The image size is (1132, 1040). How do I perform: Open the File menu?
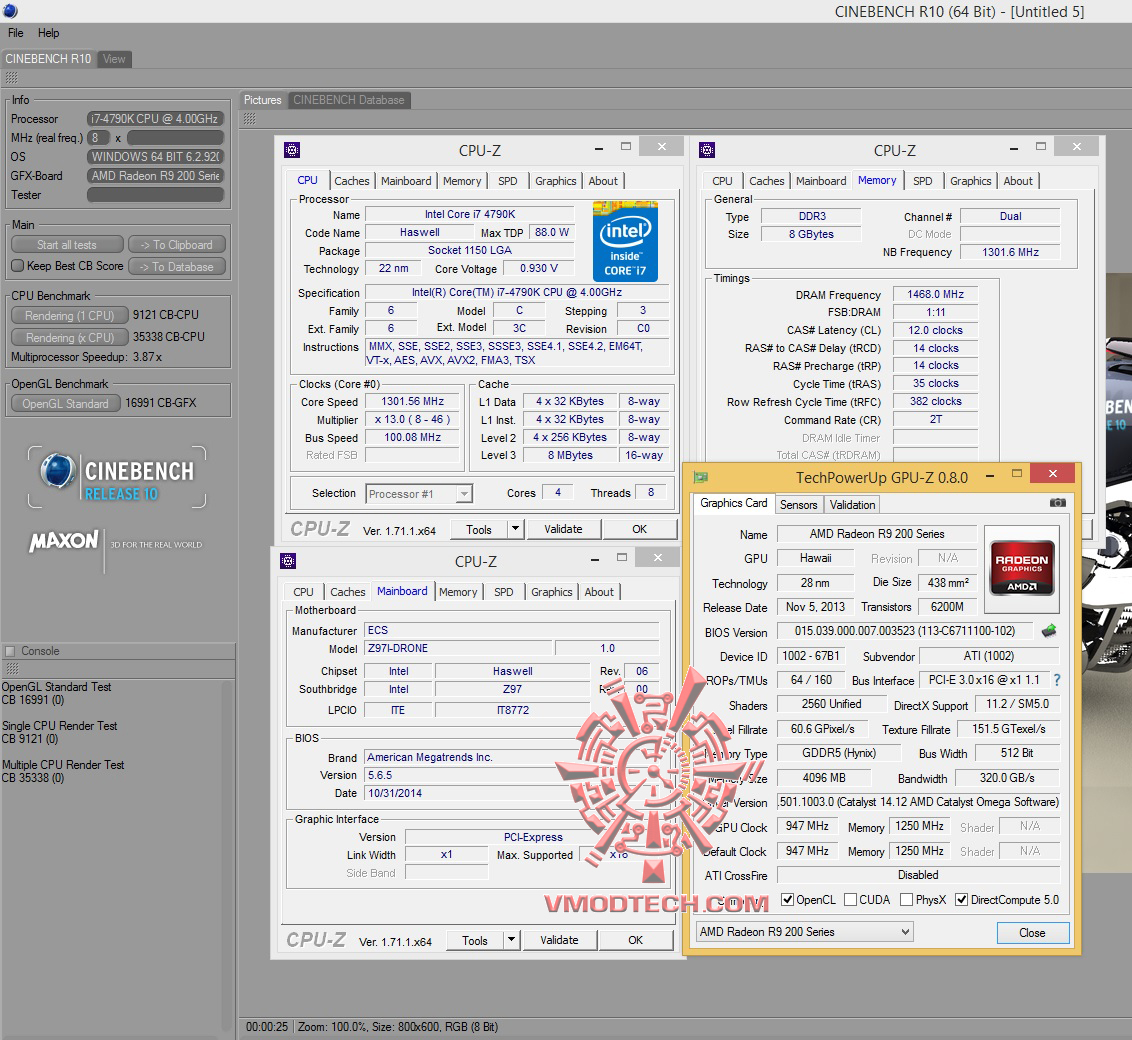16,33
